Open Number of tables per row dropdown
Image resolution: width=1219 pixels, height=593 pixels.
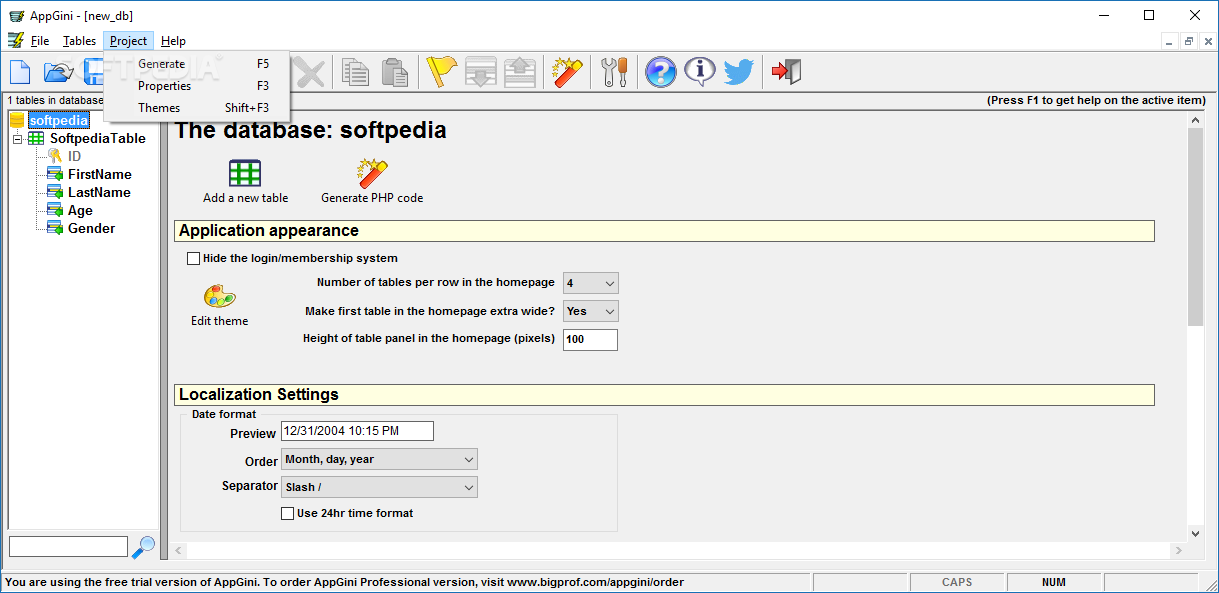(x=591, y=283)
